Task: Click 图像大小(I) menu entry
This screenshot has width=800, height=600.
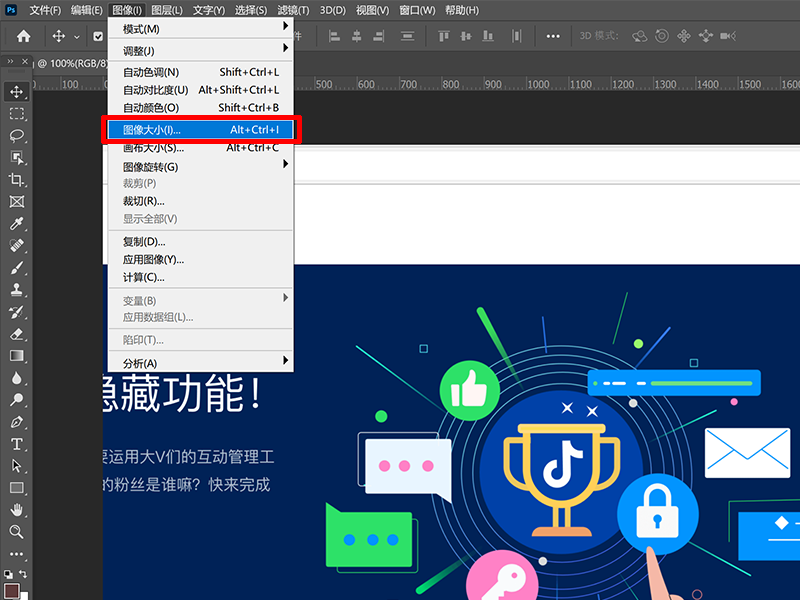Action: pos(200,130)
